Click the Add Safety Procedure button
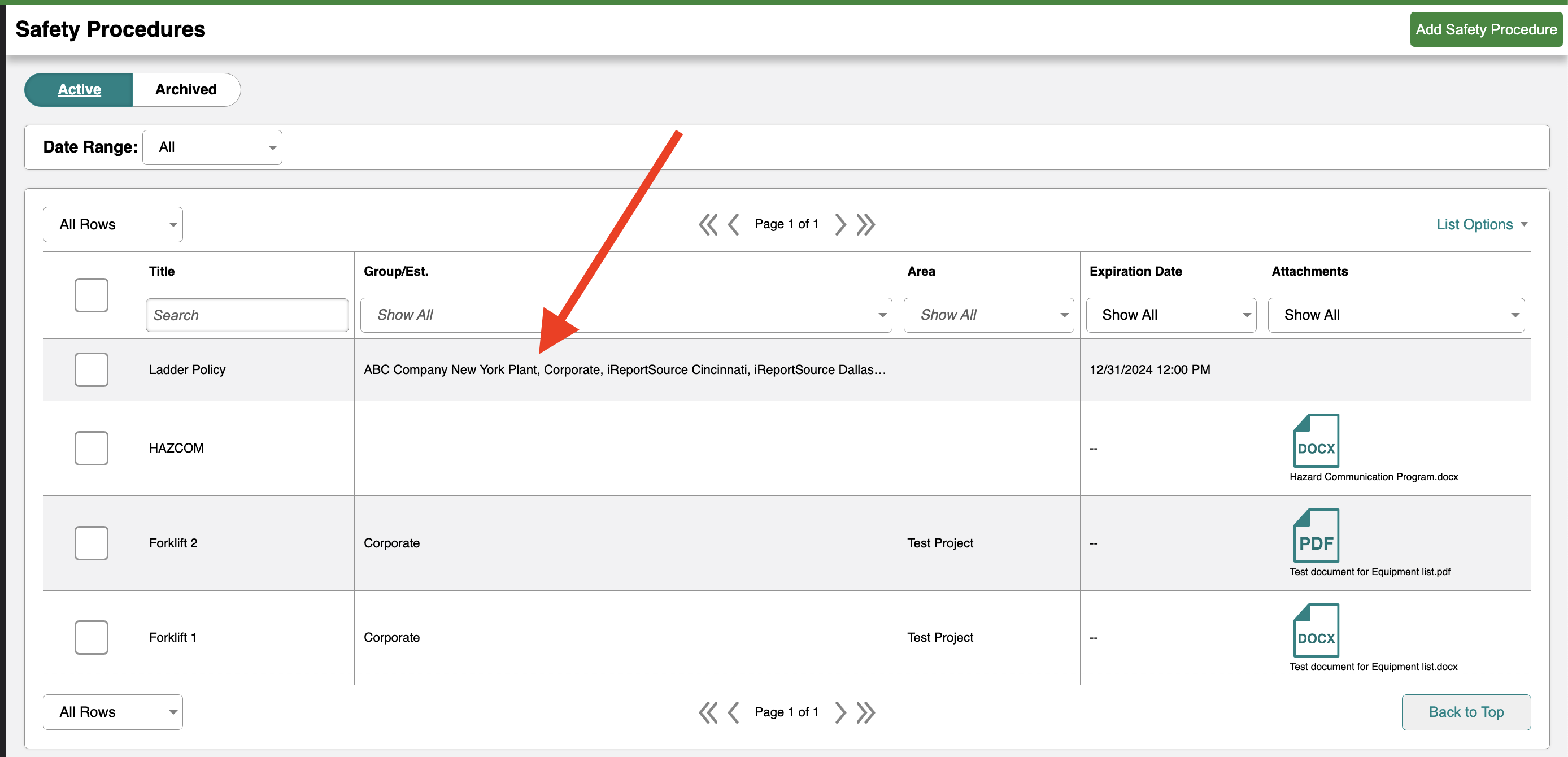 [x=1486, y=29]
